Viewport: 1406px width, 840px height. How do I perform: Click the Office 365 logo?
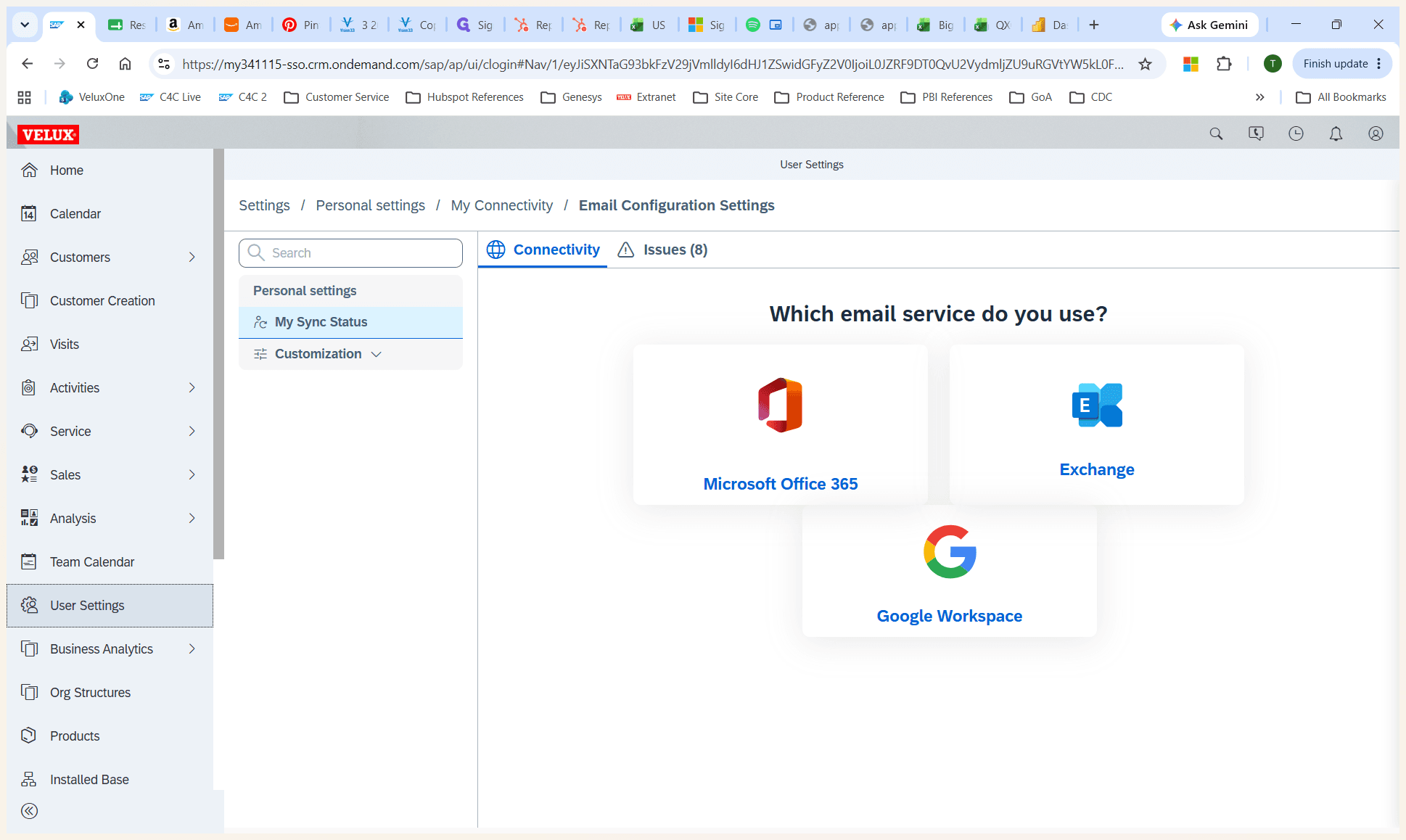tap(781, 405)
